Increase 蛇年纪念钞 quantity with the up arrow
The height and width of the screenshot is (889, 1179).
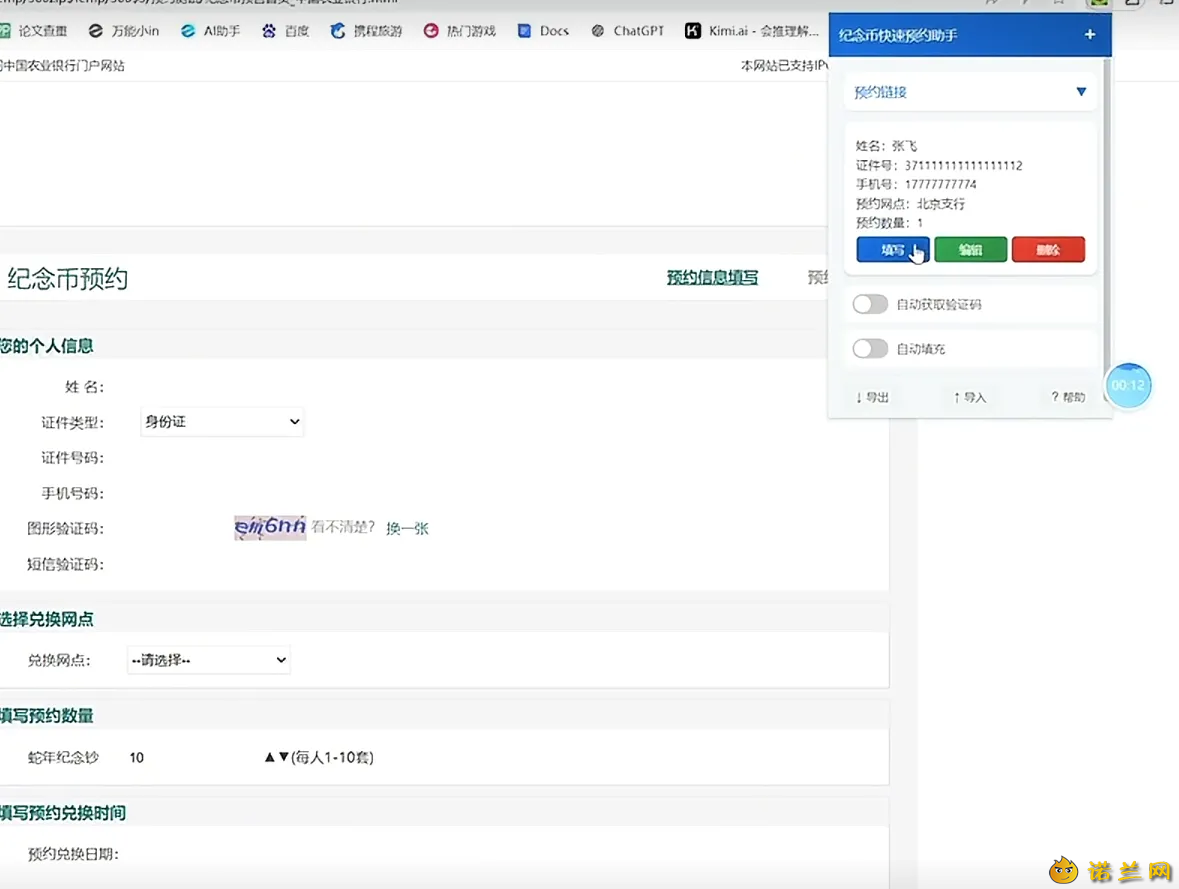(269, 757)
